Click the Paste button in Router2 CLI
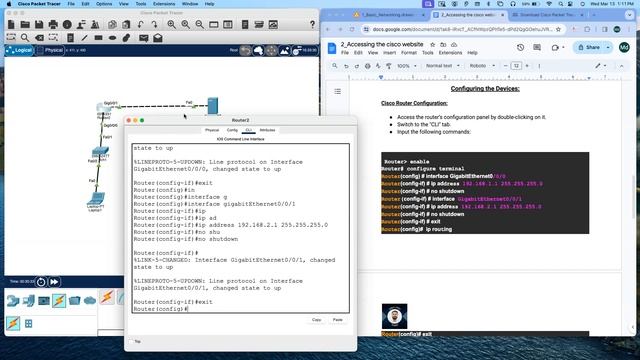The width and height of the screenshot is (640, 360). [x=338, y=320]
